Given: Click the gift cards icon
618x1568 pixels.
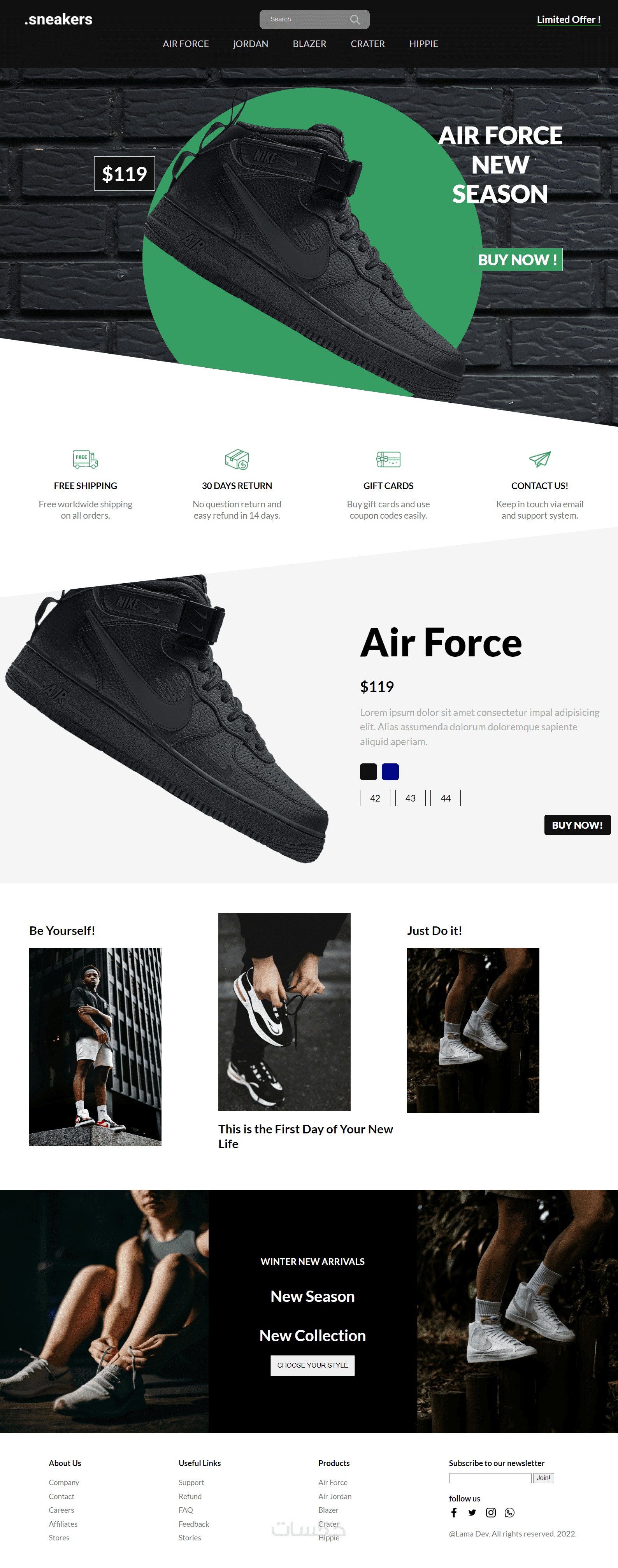Looking at the screenshot, I should [x=388, y=459].
